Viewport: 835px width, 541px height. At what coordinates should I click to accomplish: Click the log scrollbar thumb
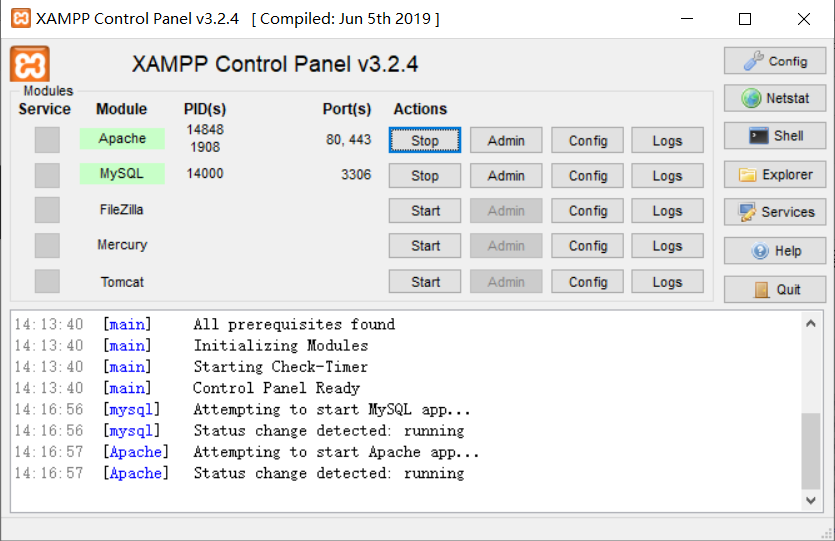click(x=810, y=449)
